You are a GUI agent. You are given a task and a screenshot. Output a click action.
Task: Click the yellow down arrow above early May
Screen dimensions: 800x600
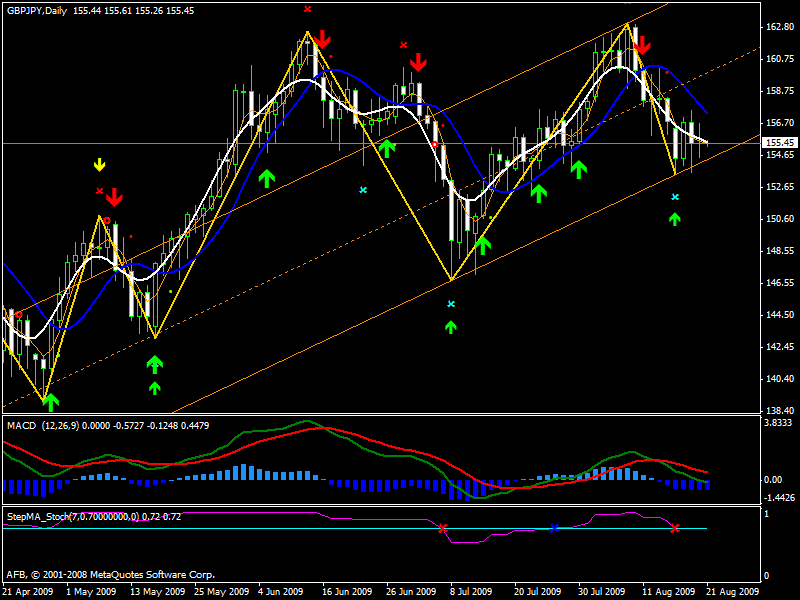[x=99, y=165]
